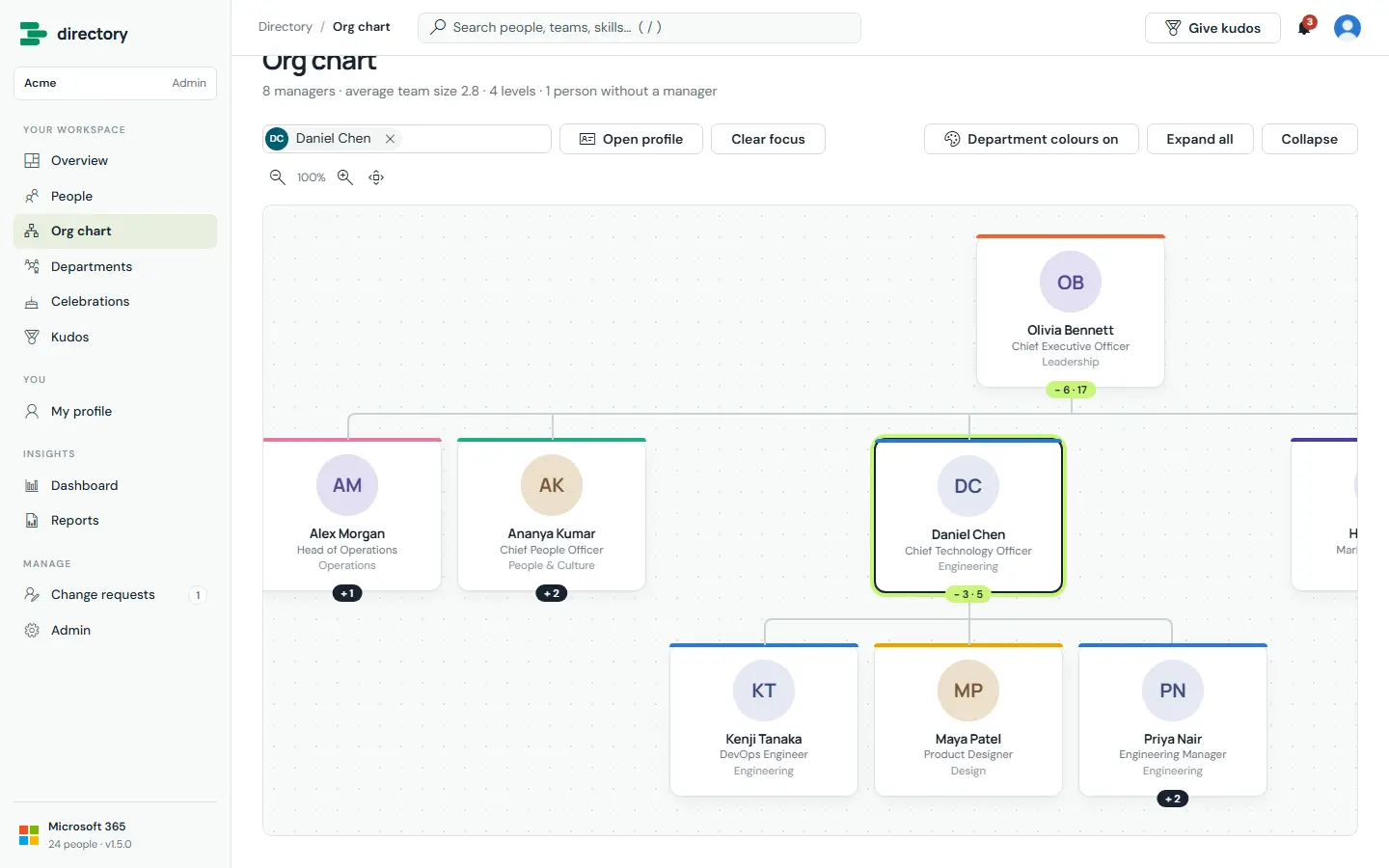
Task: Click the Open profile button
Action: (631, 139)
